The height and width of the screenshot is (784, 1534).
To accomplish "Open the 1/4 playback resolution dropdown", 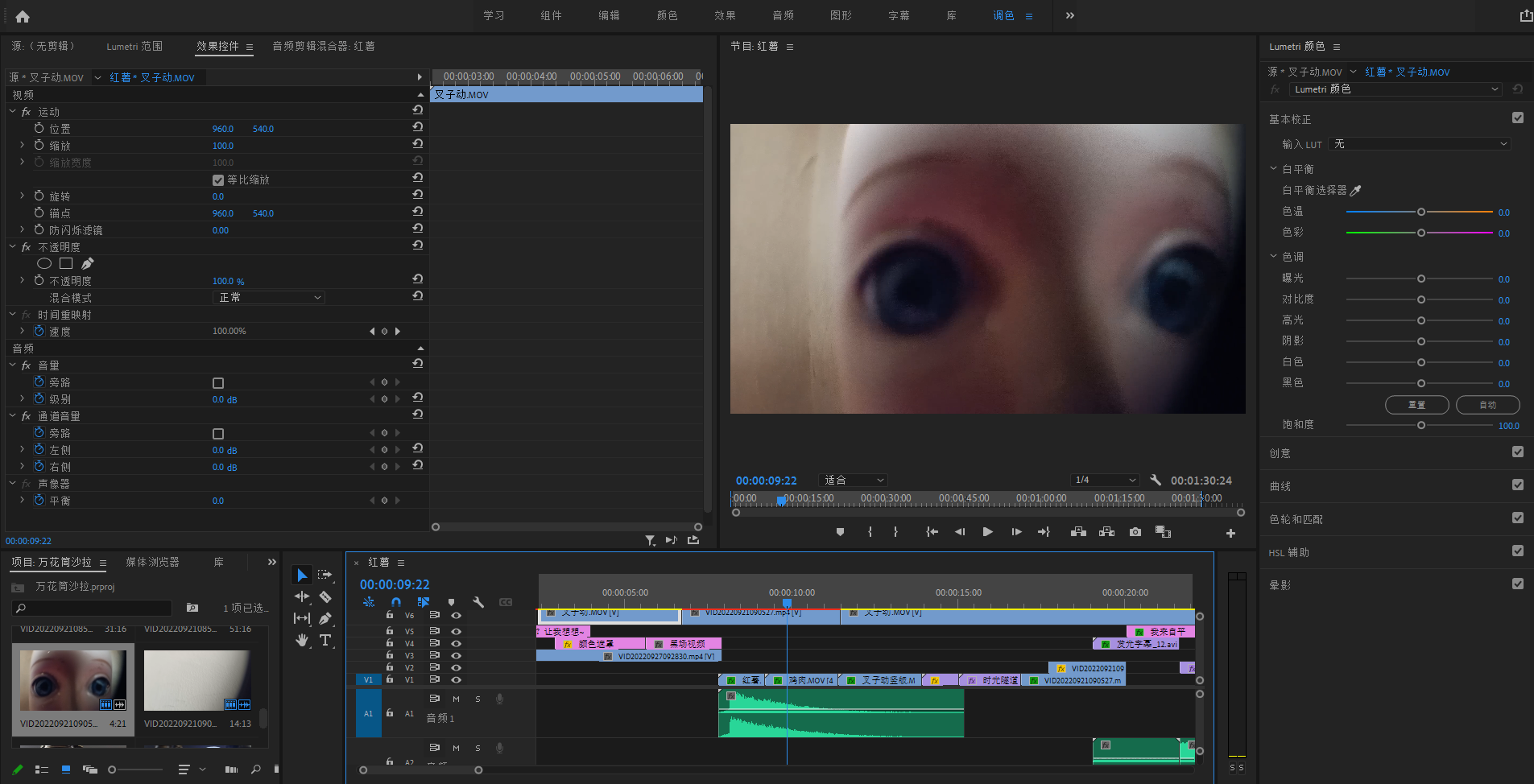I will [1105, 480].
